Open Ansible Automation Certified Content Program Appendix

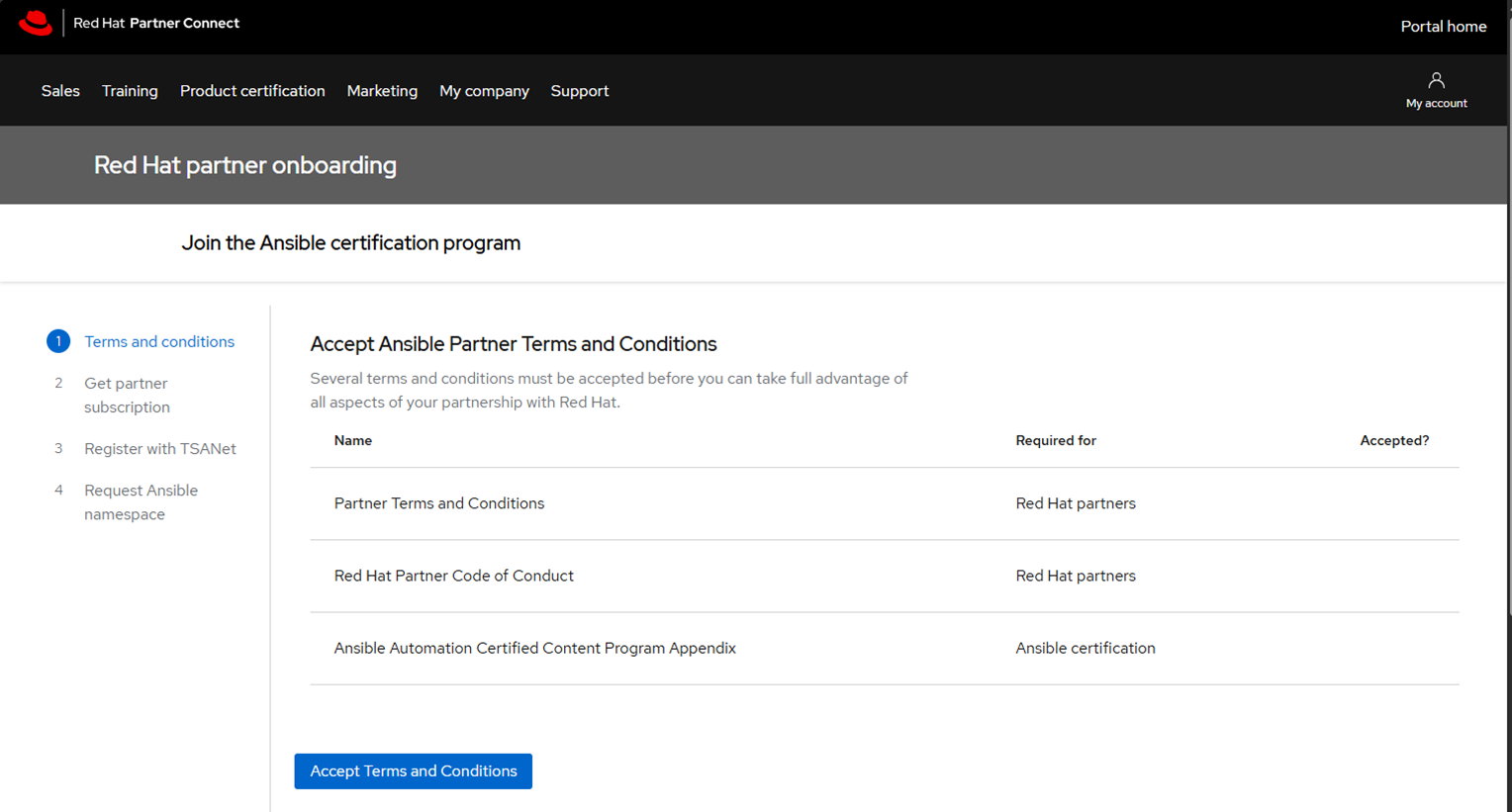[534, 648]
